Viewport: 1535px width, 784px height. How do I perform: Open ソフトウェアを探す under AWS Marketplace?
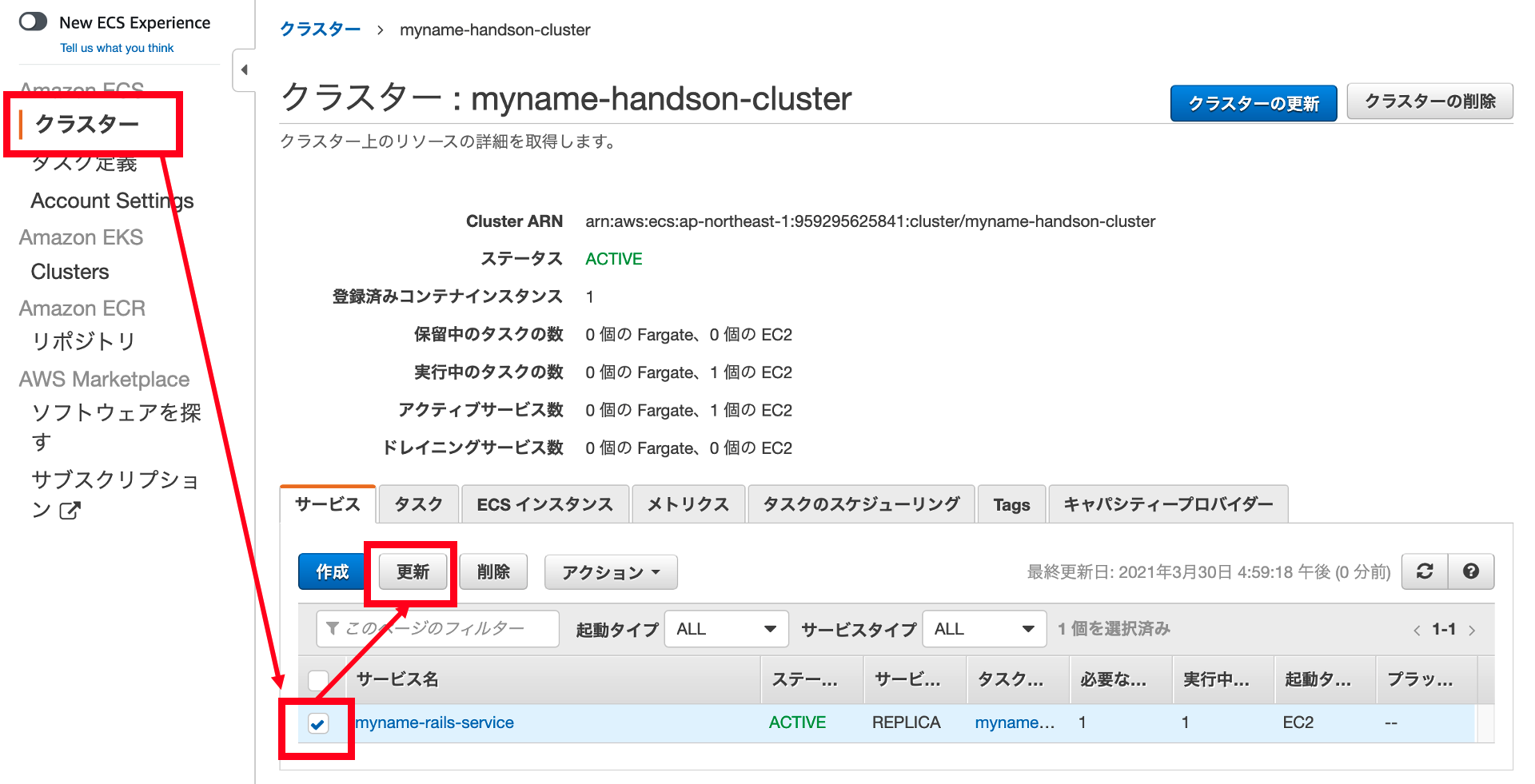pos(116,427)
